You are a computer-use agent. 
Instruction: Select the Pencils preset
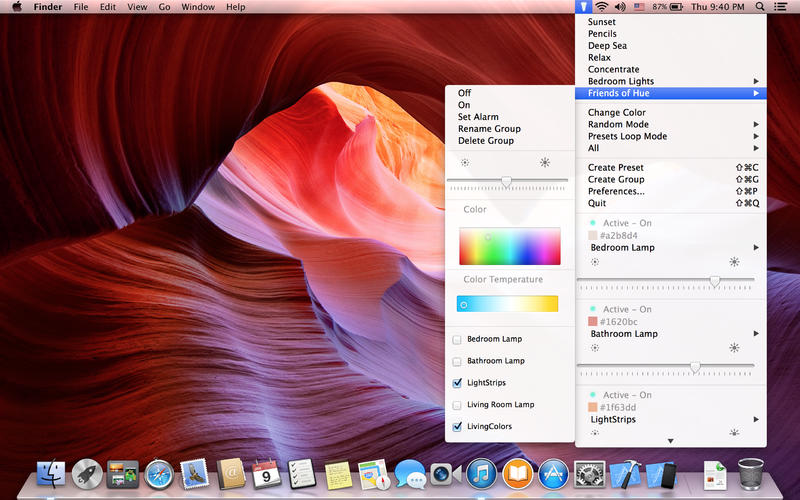[670, 34]
